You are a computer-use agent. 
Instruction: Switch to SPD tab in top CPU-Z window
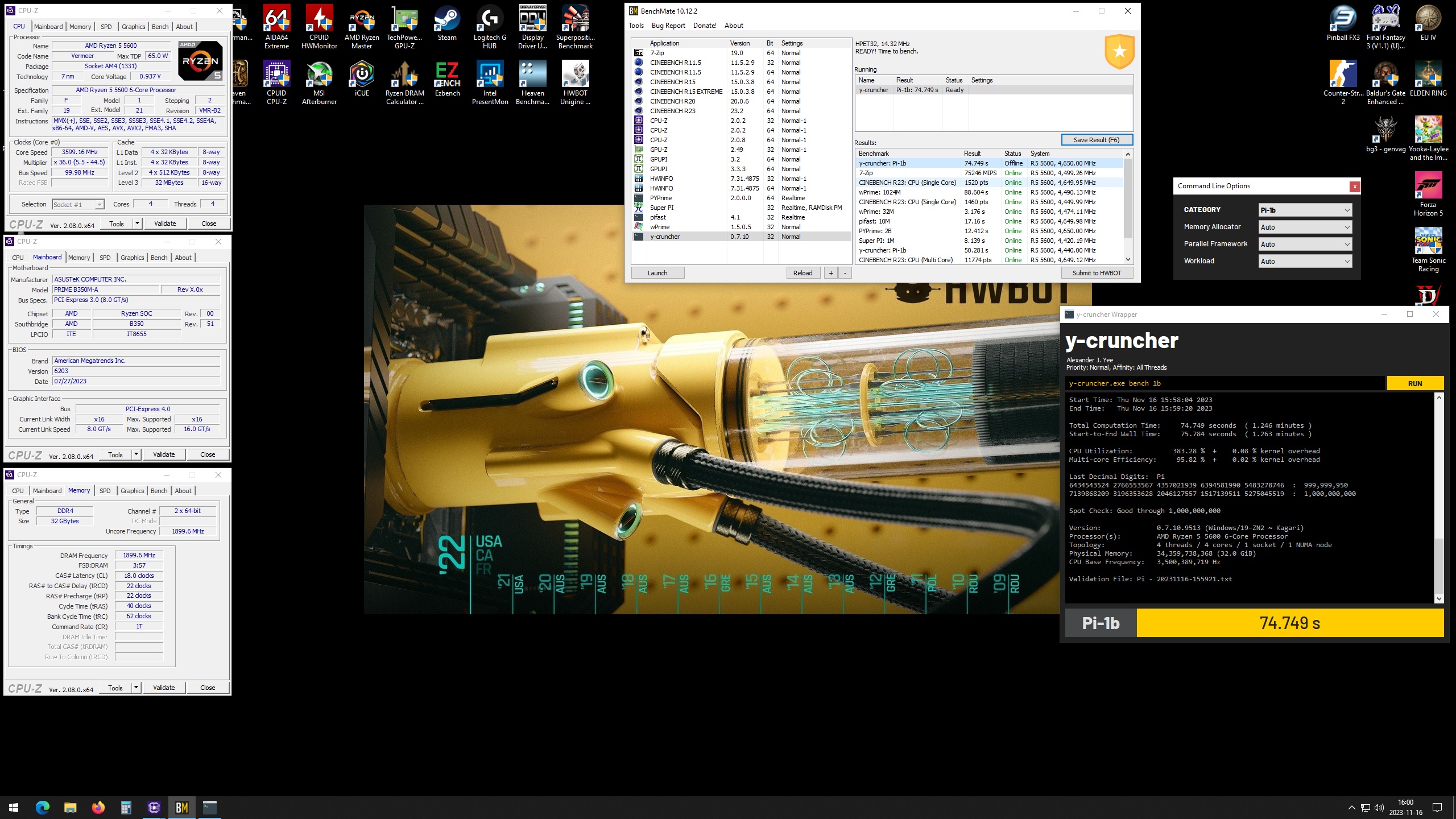click(x=106, y=27)
